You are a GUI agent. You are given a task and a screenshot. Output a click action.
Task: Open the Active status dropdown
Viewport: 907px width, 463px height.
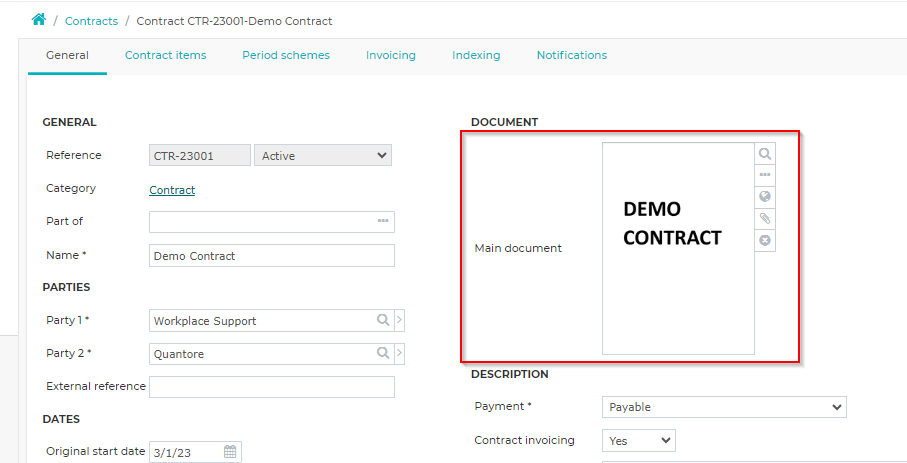(323, 155)
